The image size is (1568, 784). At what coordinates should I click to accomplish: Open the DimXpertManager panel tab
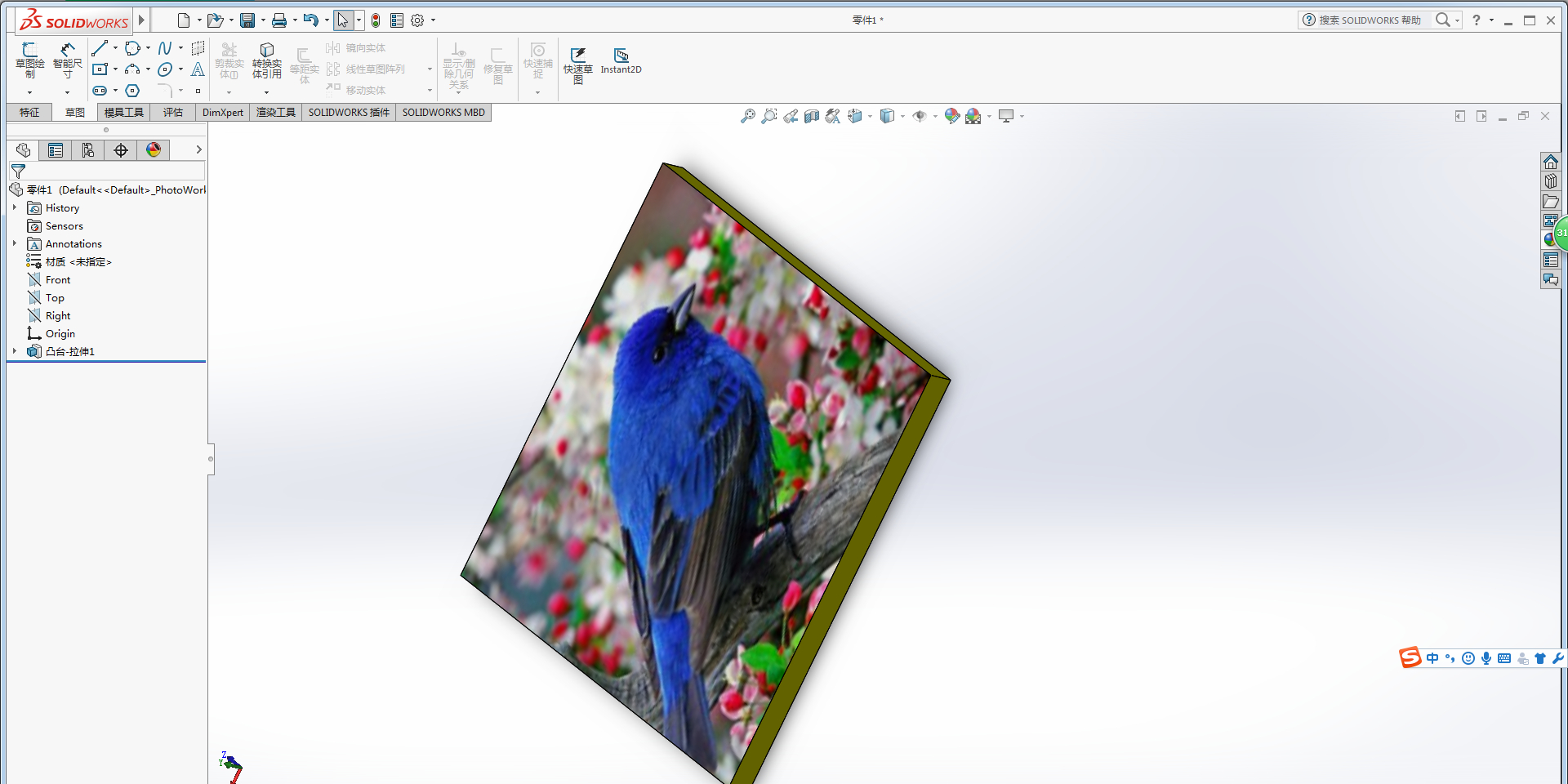coord(121,150)
